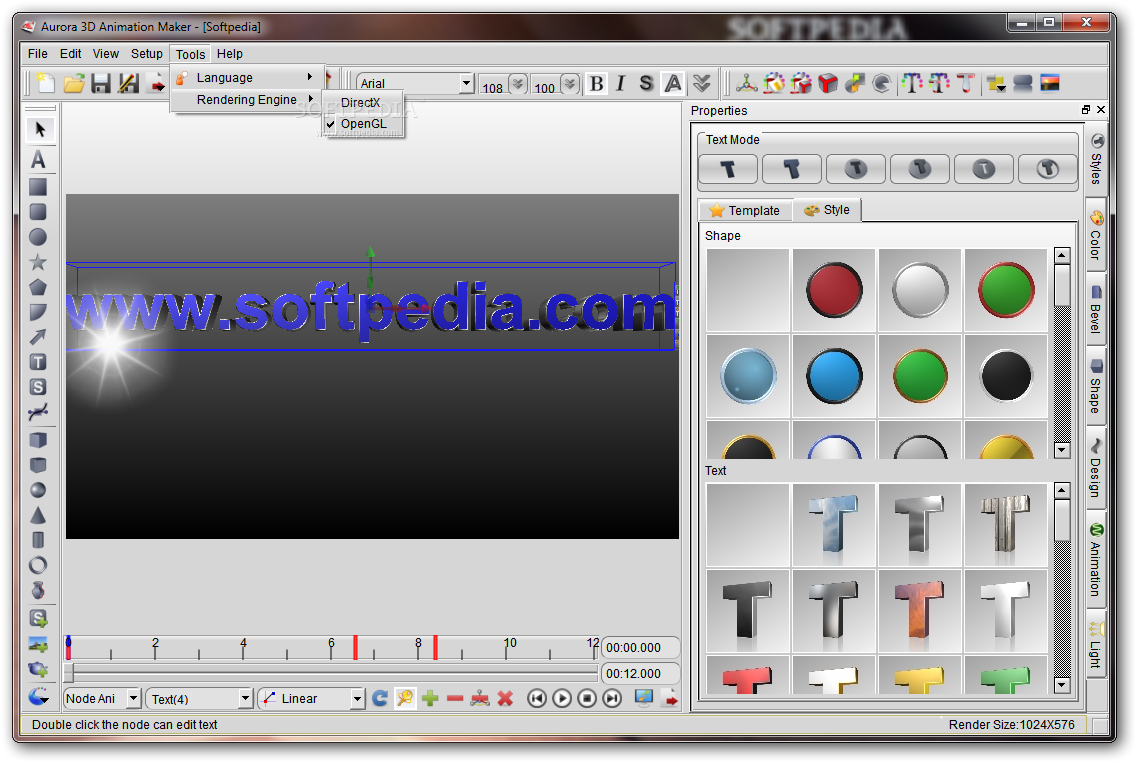Toggle the S strikethrough text button

(646, 83)
